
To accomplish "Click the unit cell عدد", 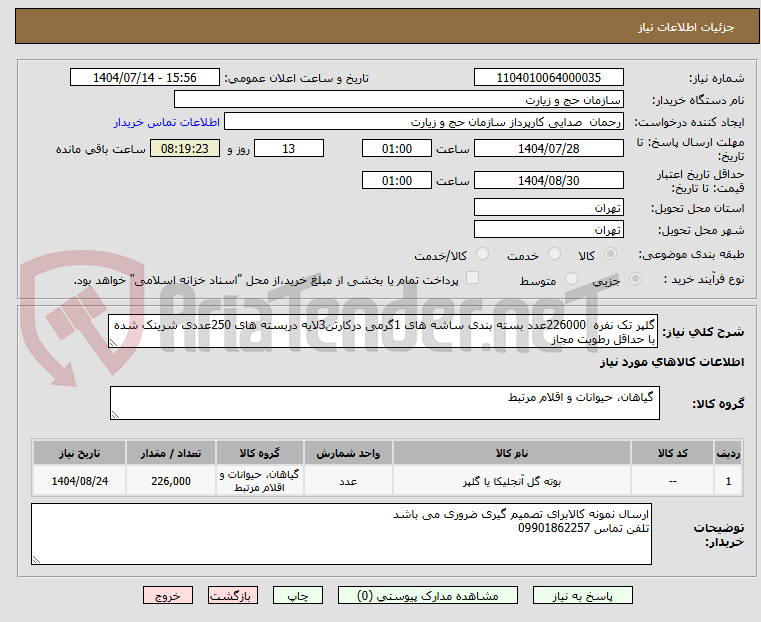I will pyautogui.click(x=348, y=481).
